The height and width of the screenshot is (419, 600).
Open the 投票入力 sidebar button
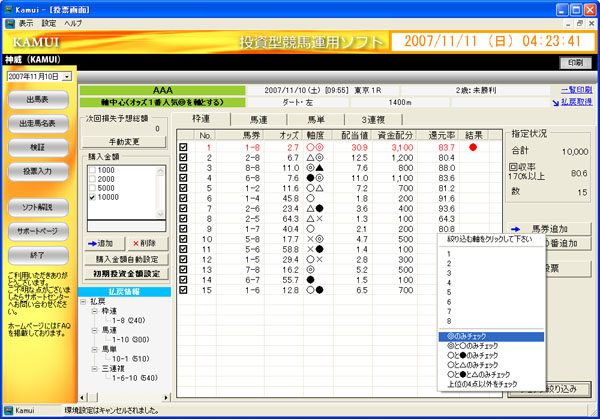pyautogui.click(x=39, y=171)
